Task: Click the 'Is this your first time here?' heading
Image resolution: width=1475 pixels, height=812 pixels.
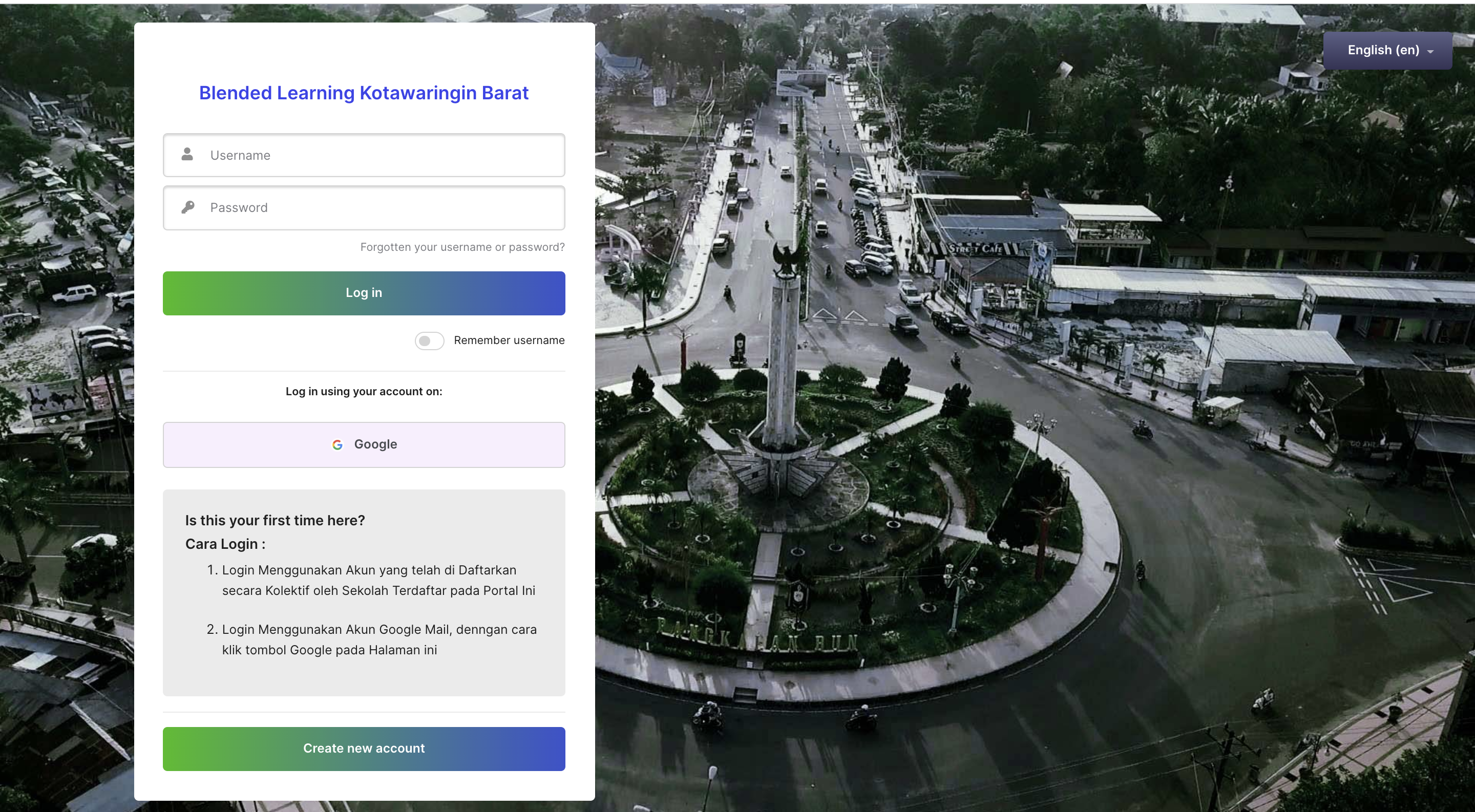Action: point(275,520)
